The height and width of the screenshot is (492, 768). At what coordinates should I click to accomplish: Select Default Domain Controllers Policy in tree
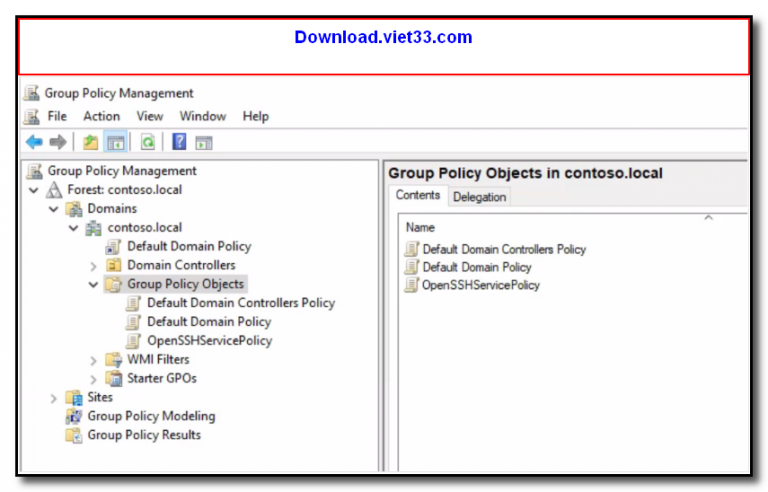click(240, 303)
